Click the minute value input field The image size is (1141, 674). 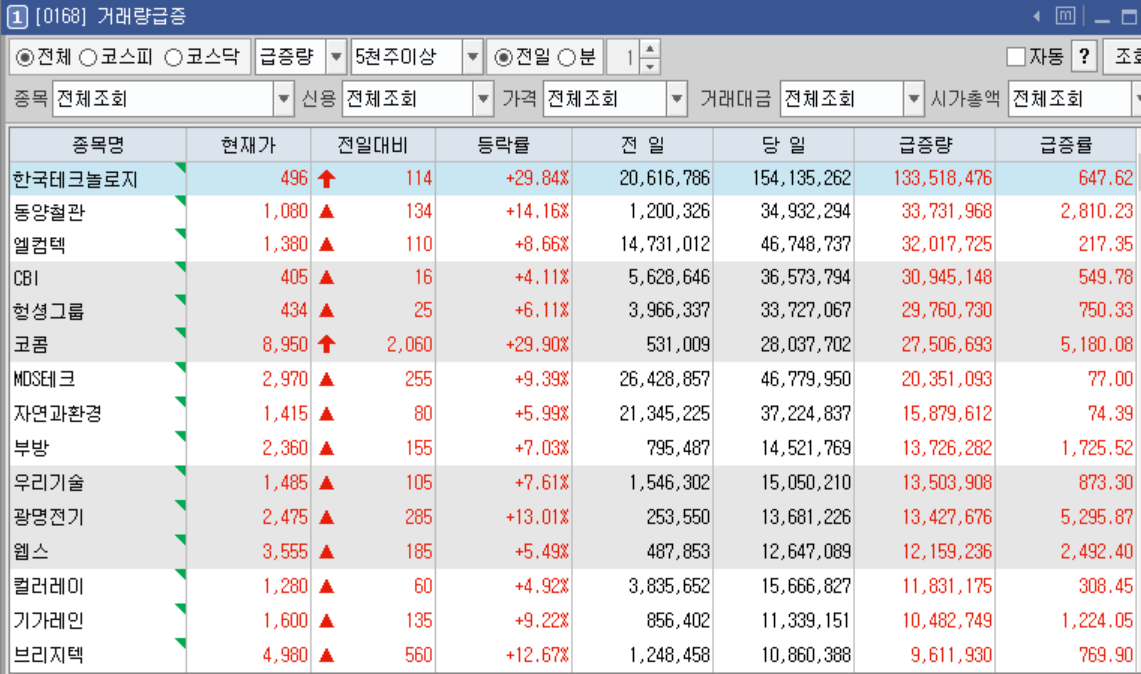[x=624, y=57]
